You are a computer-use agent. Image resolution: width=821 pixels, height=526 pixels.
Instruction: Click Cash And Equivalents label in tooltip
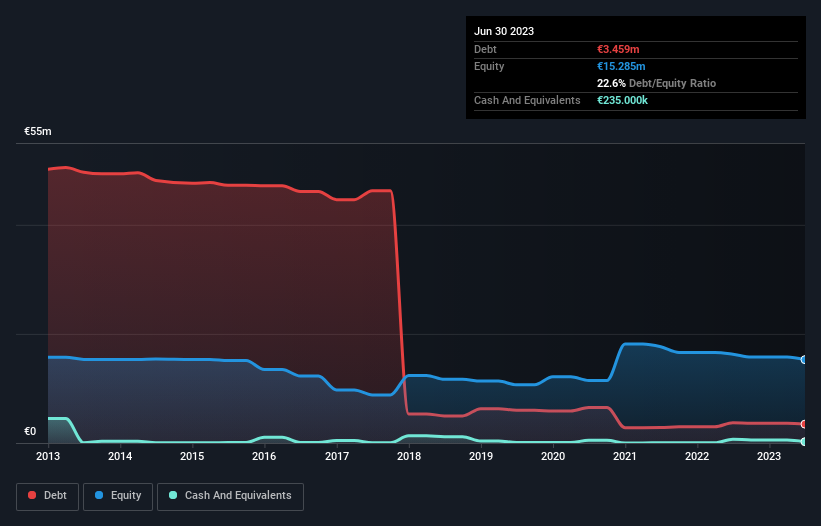(527, 100)
